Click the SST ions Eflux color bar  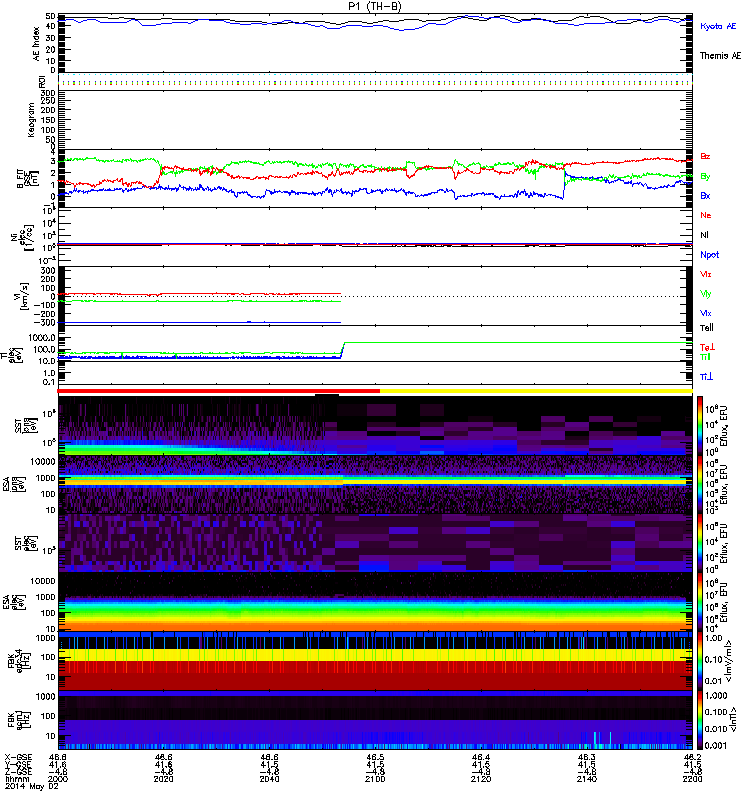pyautogui.click(x=700, y=425)
